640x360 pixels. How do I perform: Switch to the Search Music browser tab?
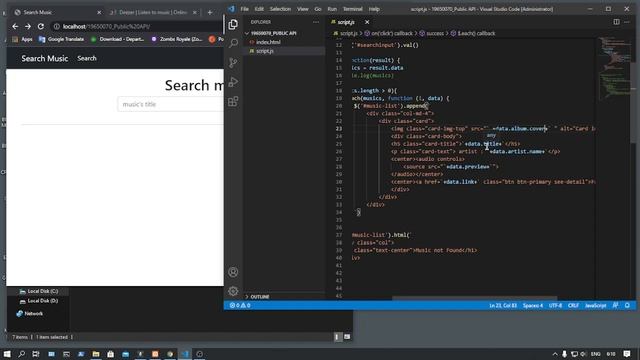(57, 13)
